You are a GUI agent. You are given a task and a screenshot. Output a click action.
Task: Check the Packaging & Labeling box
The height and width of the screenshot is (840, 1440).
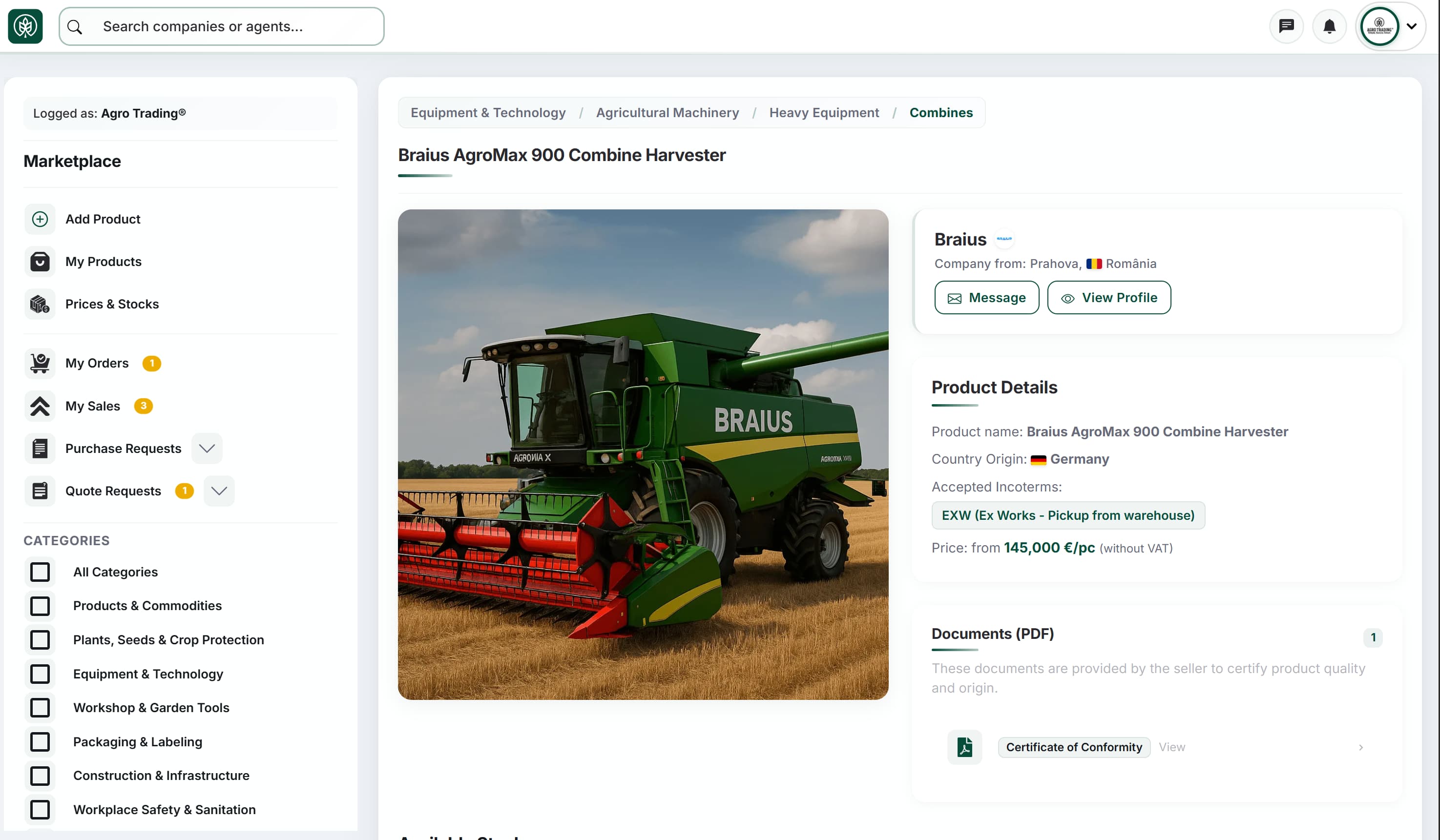tap(40, 742)
